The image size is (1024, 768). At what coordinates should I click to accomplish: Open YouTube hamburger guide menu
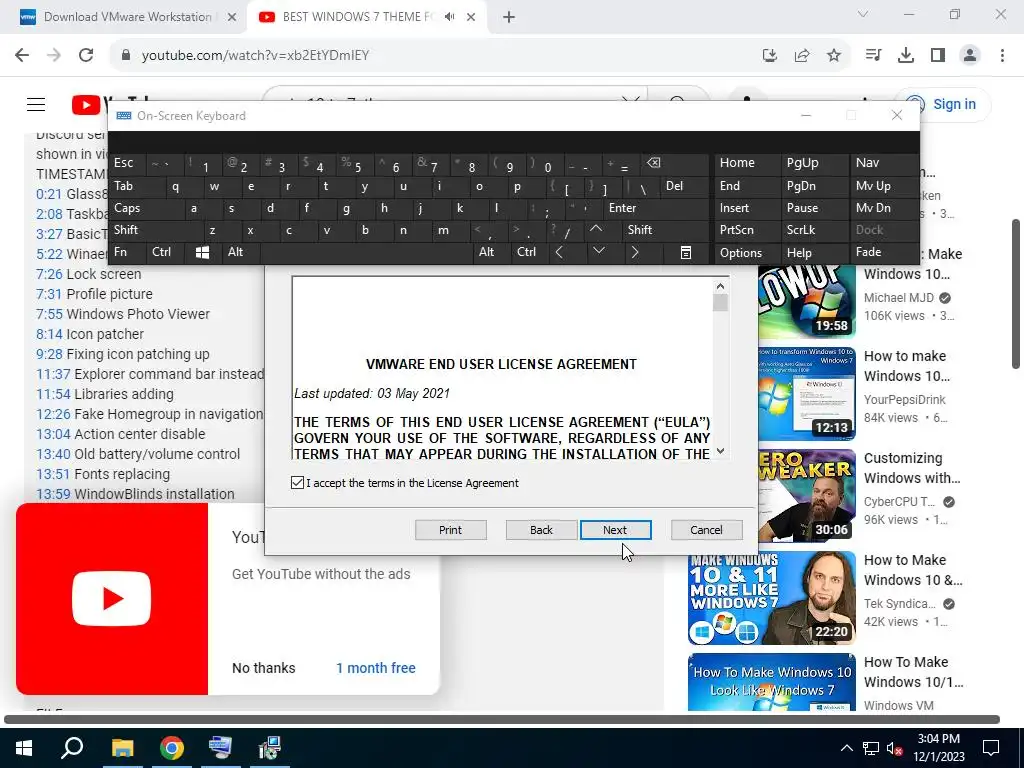click(x=36, y=104)
